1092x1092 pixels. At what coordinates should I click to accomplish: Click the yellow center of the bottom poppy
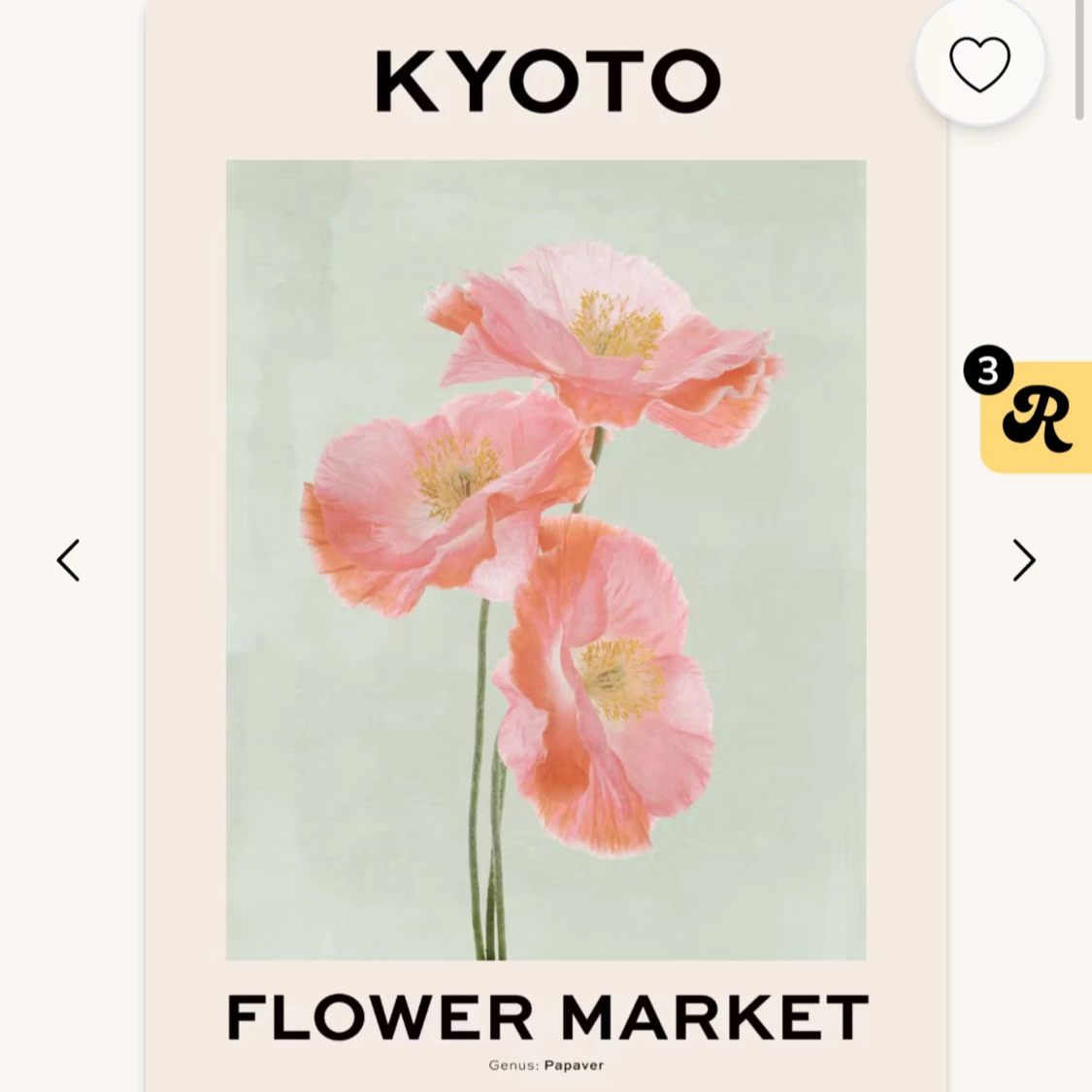pos(621,676)
